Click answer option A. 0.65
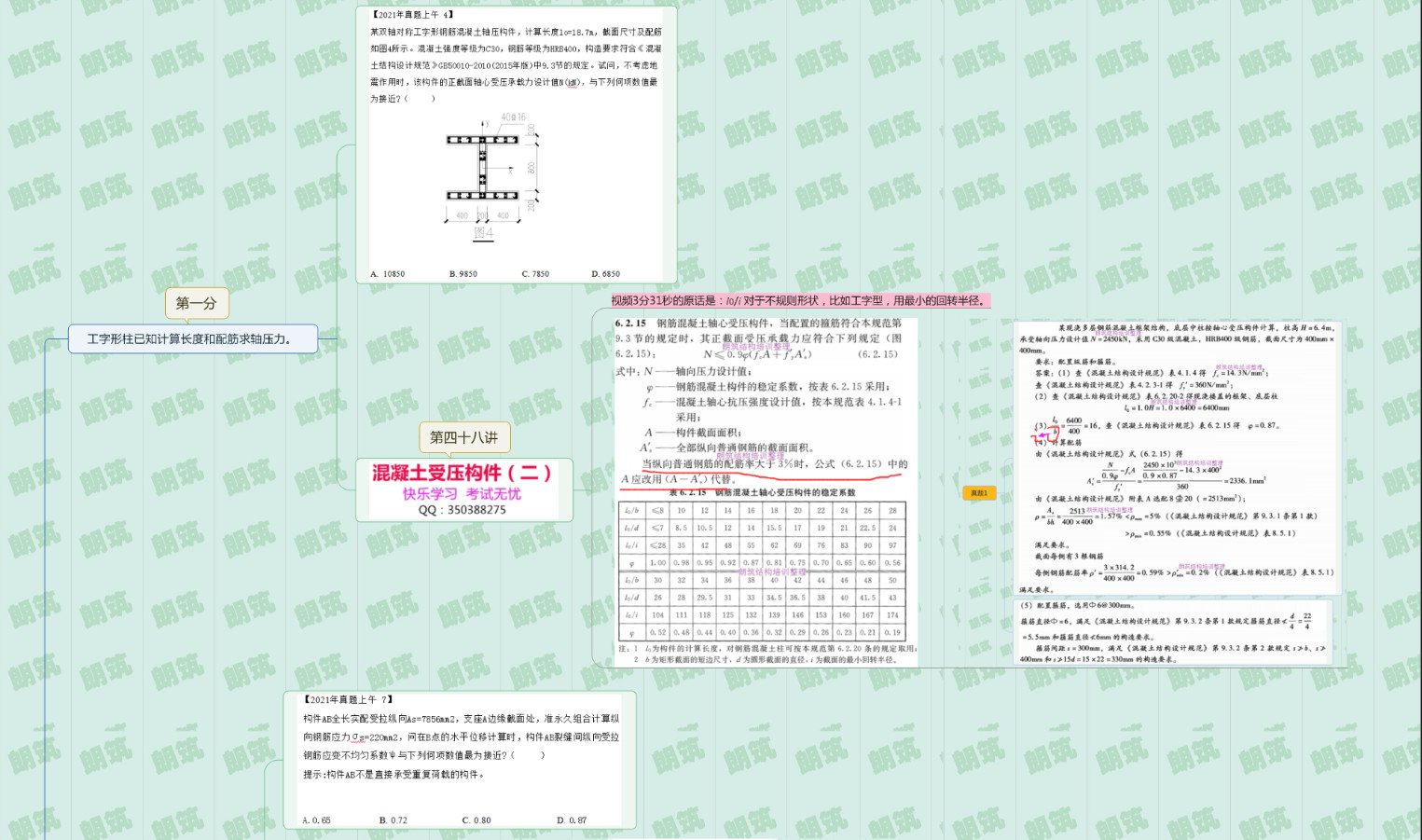 [317, 820]
